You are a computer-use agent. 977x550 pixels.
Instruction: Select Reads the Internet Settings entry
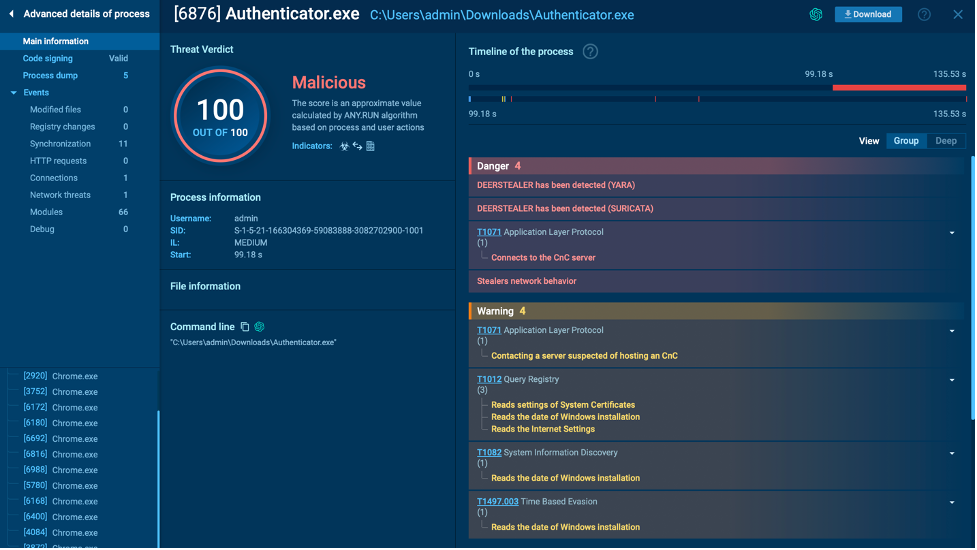point(543,430)
